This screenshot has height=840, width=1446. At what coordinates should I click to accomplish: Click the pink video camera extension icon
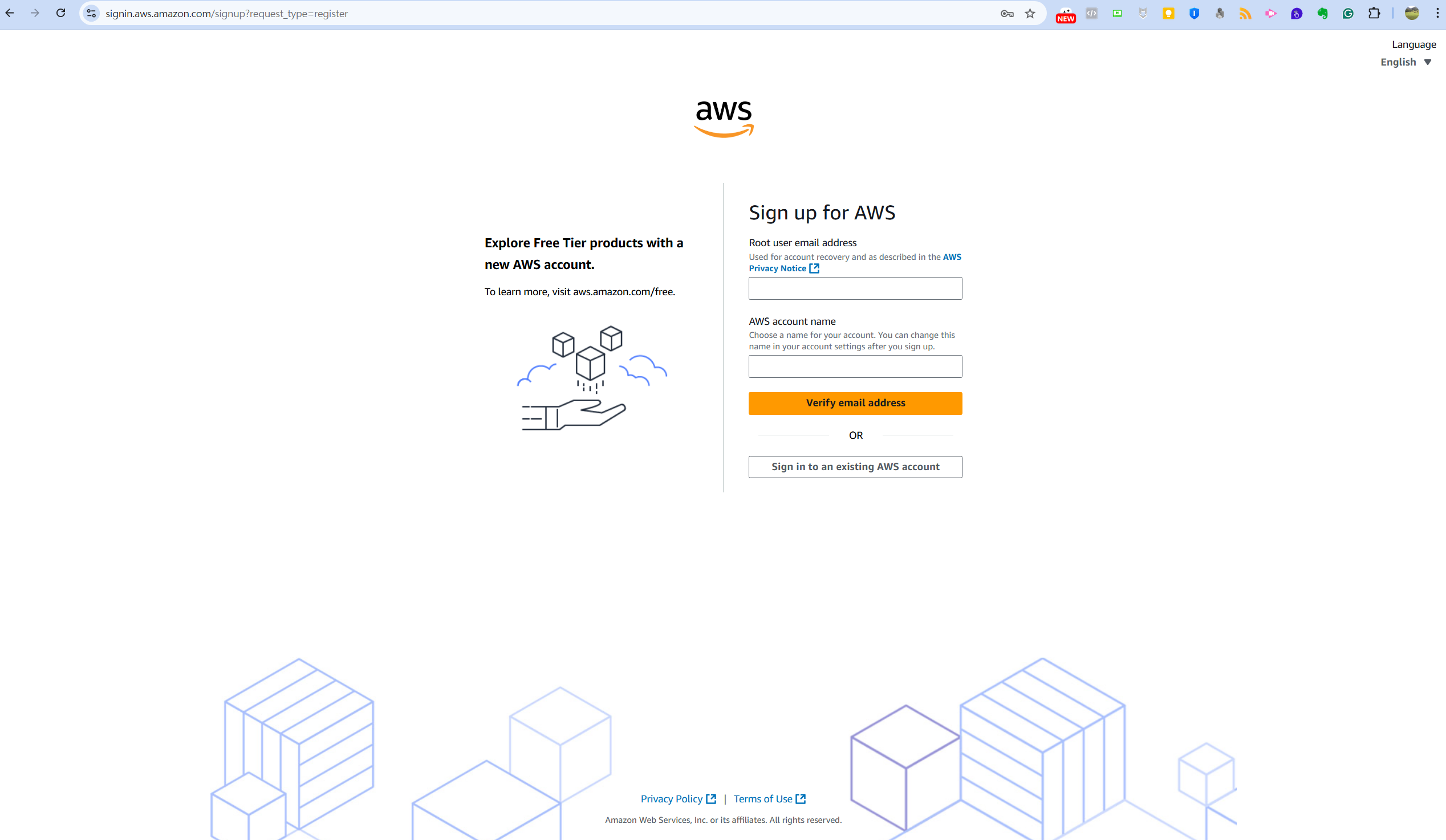[x=1271, y=14]
